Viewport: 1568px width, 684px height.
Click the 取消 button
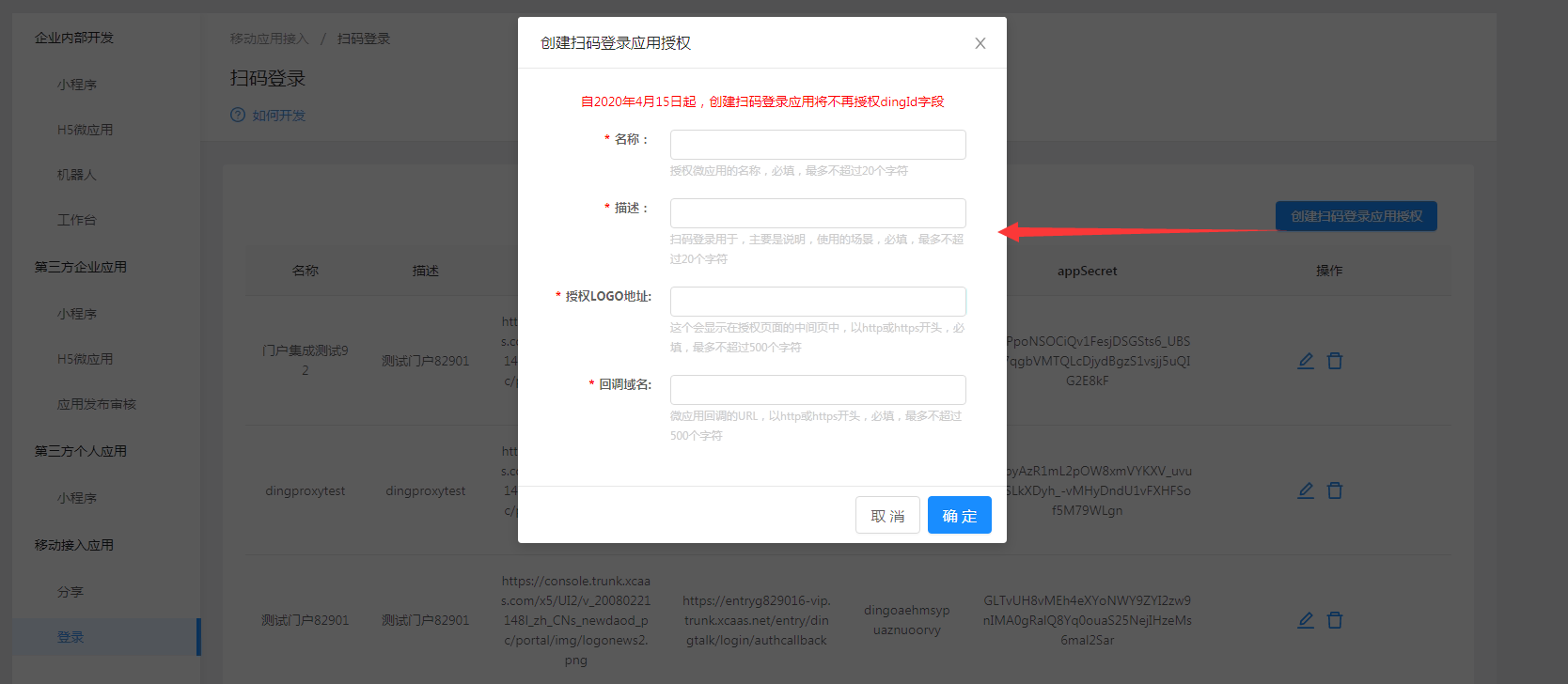point(887,515)
